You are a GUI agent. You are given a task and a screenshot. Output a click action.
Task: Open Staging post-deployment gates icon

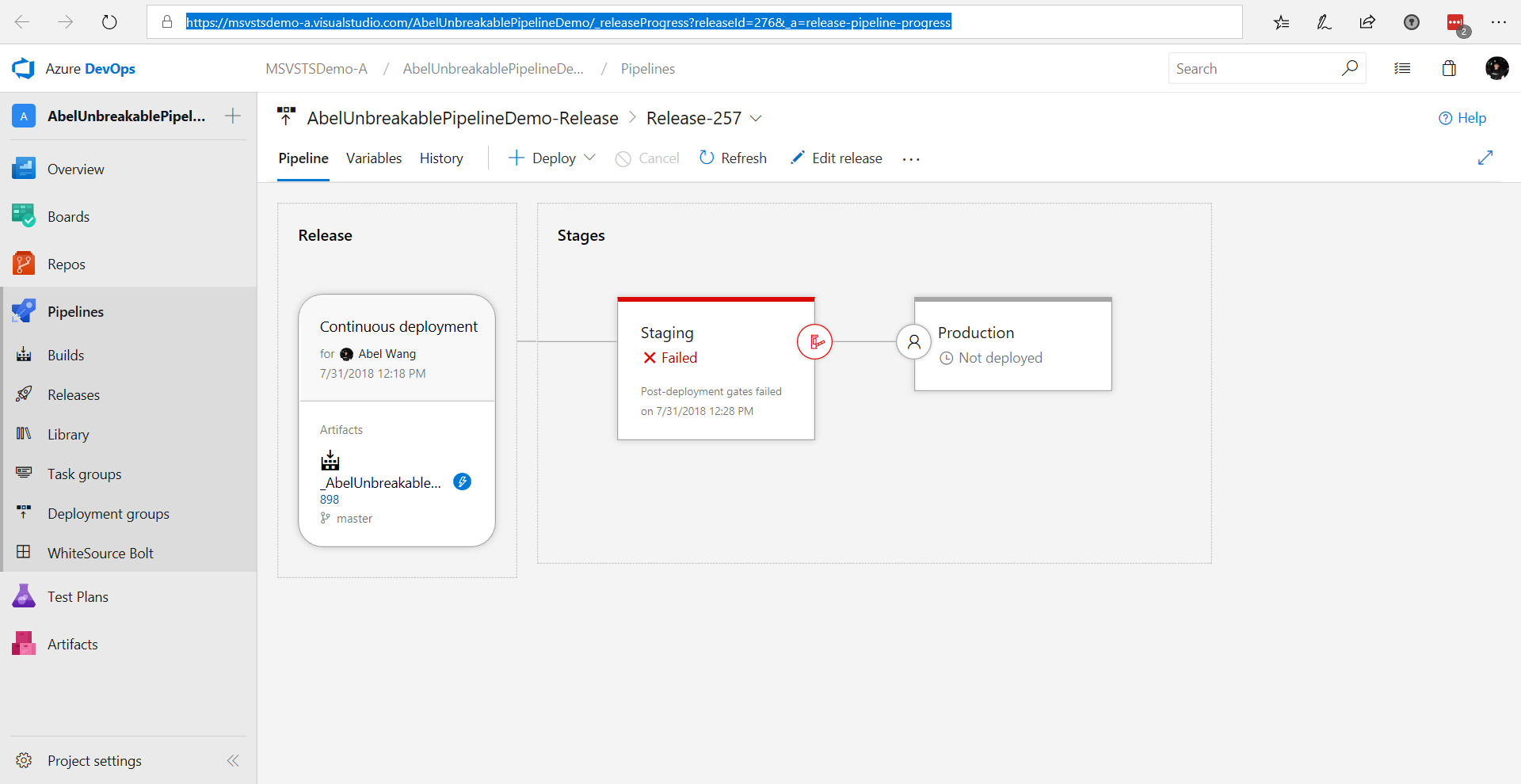click(x=814, y=342)
